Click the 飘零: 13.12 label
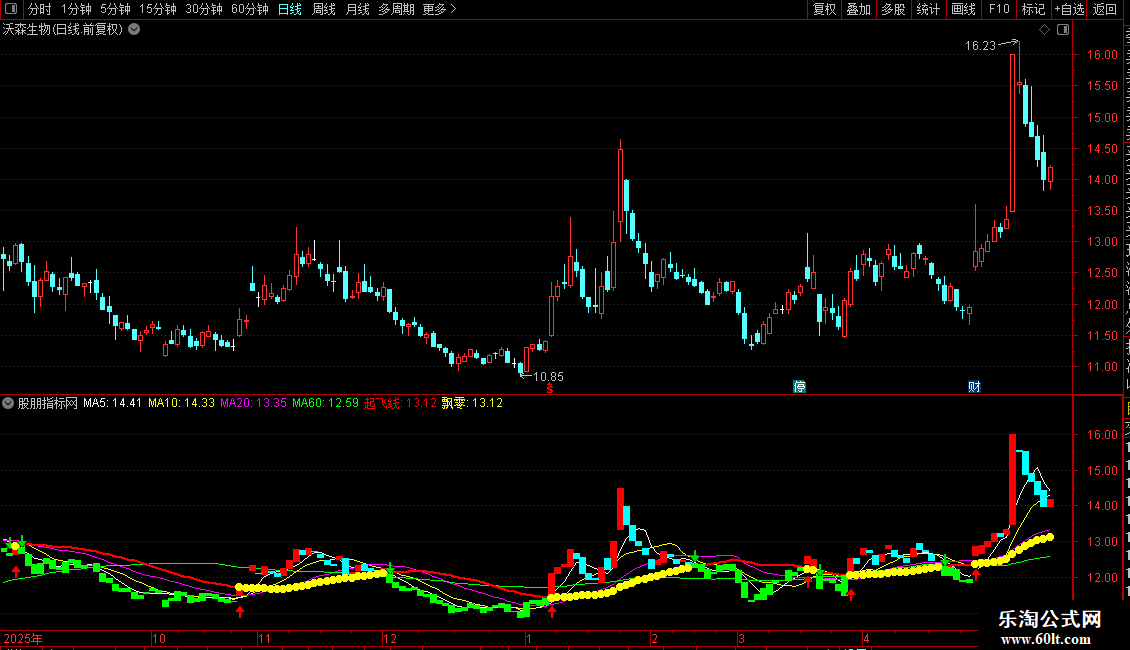This screenshot has height=650, width=1130. coord(472,403)
